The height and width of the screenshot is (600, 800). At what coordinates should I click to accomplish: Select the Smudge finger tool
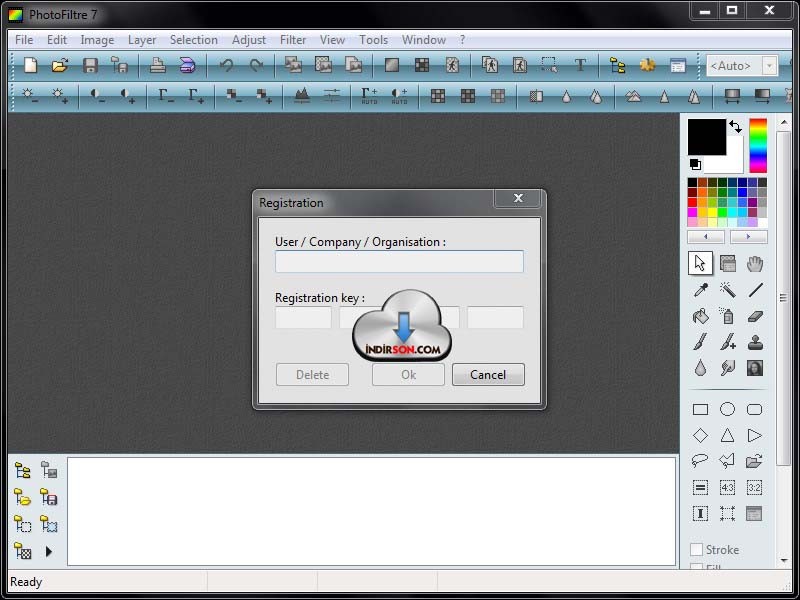(x=728, y=368)
